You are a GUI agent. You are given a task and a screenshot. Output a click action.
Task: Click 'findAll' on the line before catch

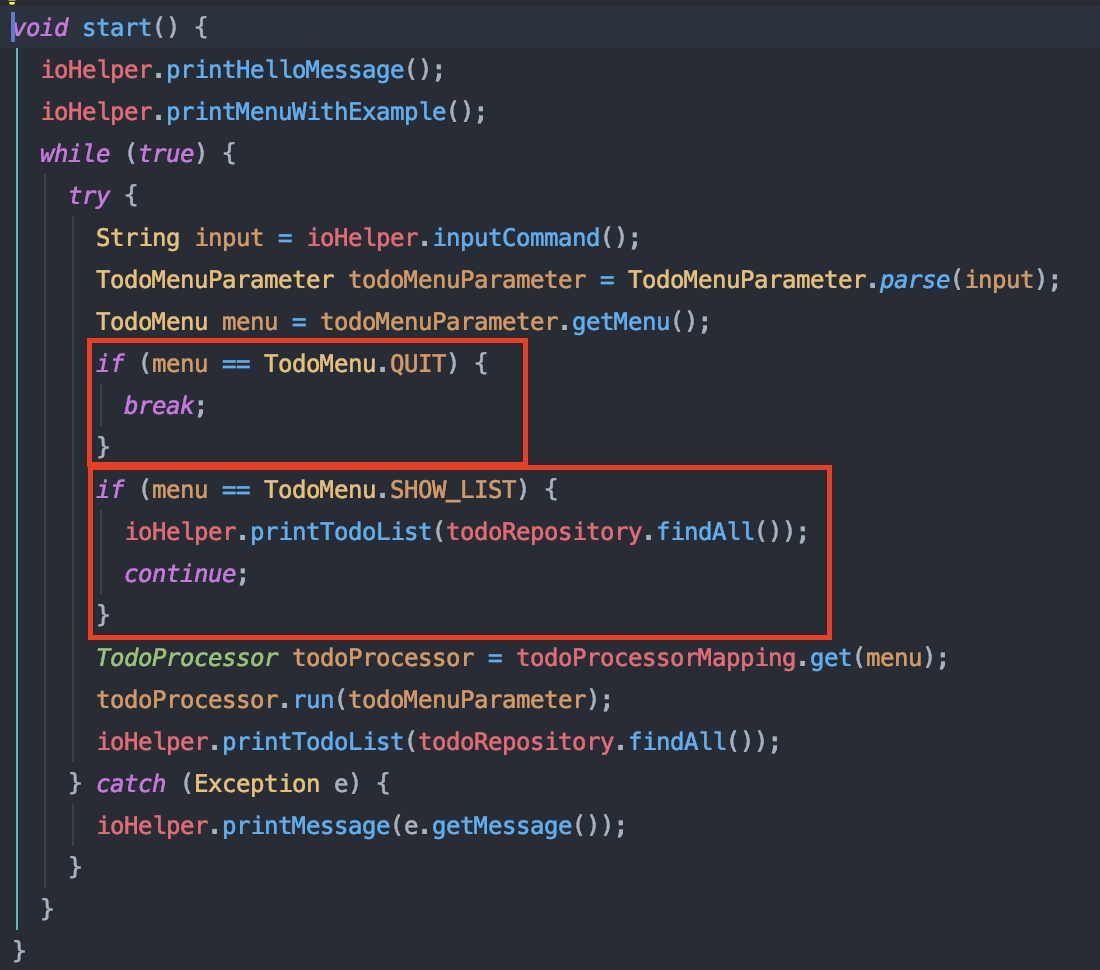[677, 742]
